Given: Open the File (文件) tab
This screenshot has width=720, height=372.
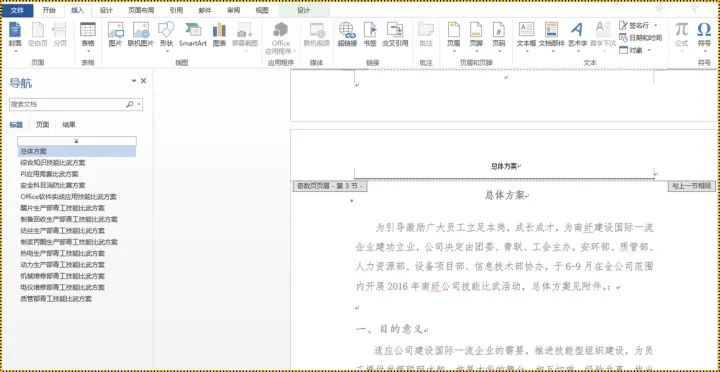Looking at the screenshot, I should click(x=17, y=10).
